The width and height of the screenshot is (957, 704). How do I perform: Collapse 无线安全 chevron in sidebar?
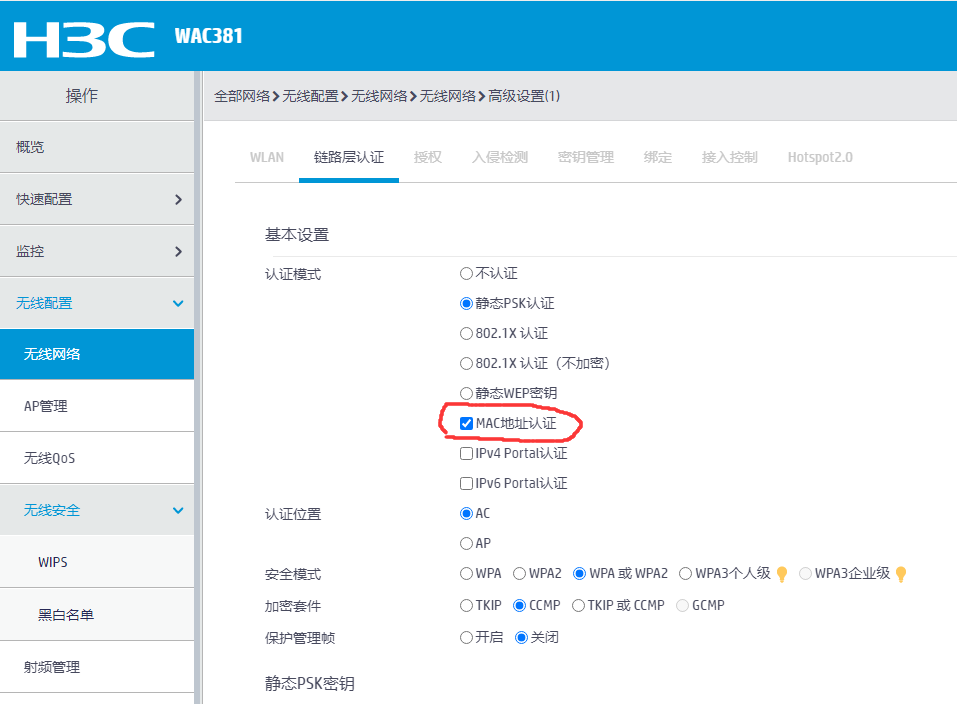click(x=178, y=510)
